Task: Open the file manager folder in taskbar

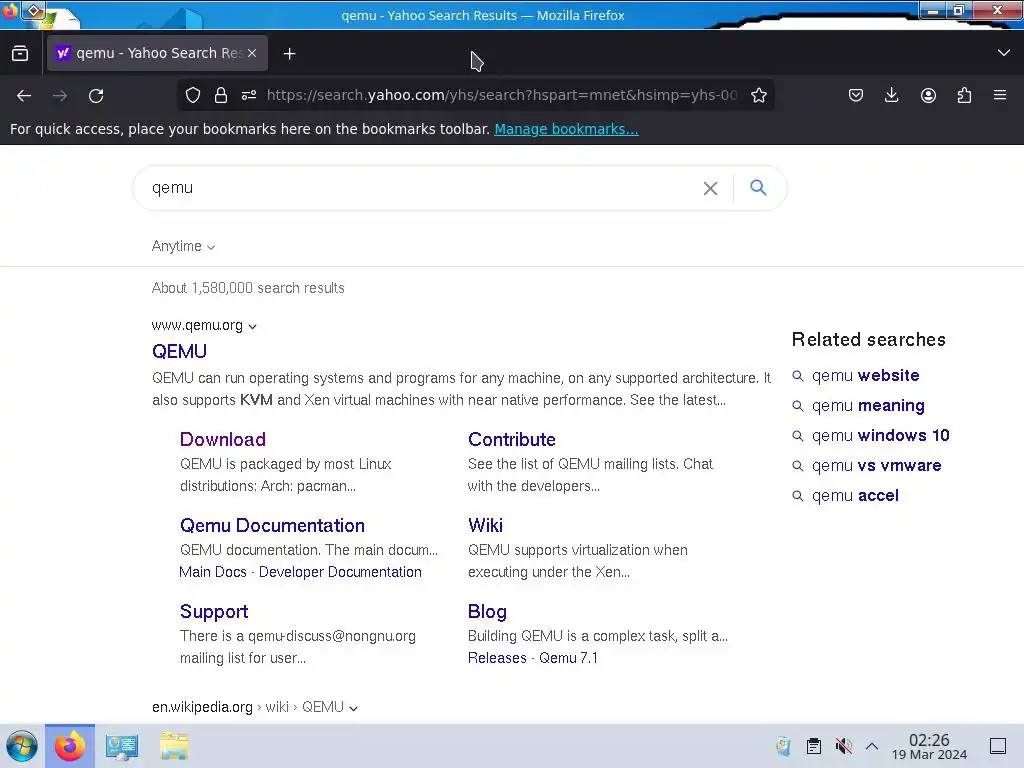Action: pyautogui.click(x=174, y=746)
